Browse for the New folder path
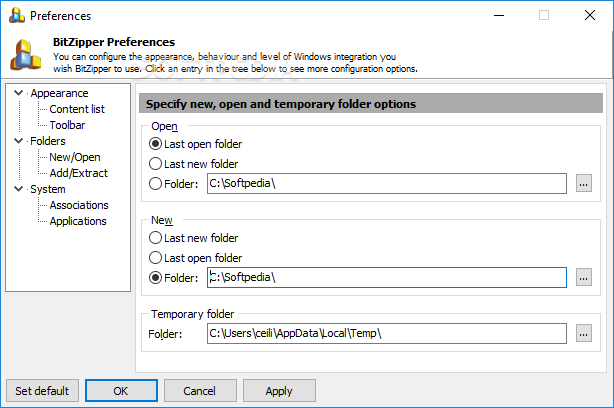Image resolution: width=614 pixels, height=408 pixels. pyautogui.click(x=583, y=277)
